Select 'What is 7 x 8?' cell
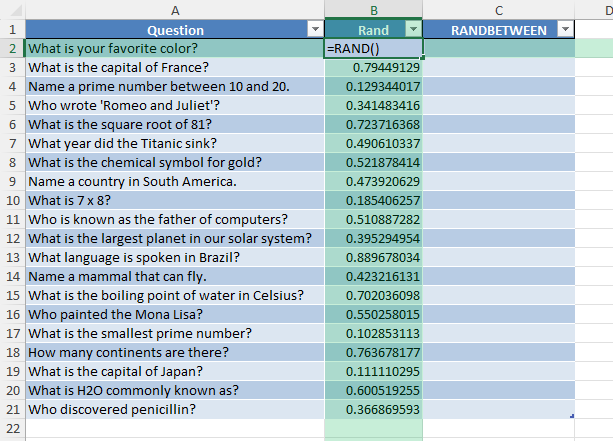Screen dimensions: 613x441 [x=175, y=201]
